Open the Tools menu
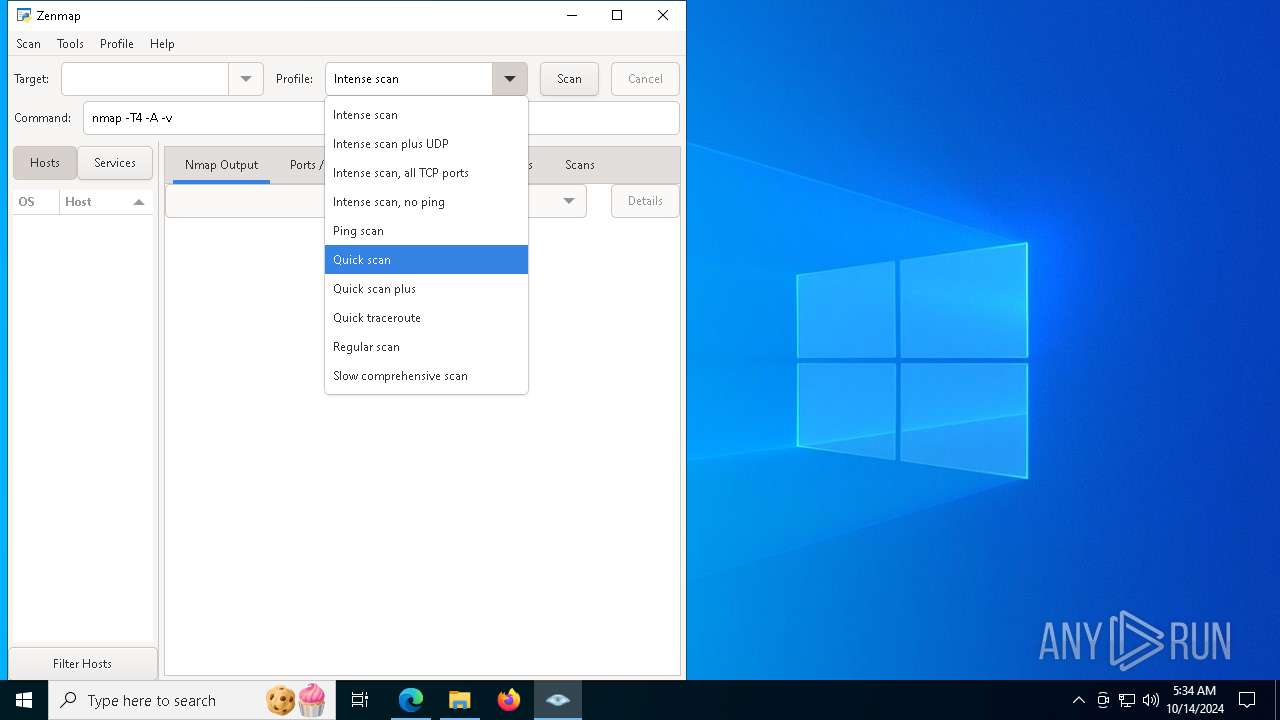 tap(70, 44)
